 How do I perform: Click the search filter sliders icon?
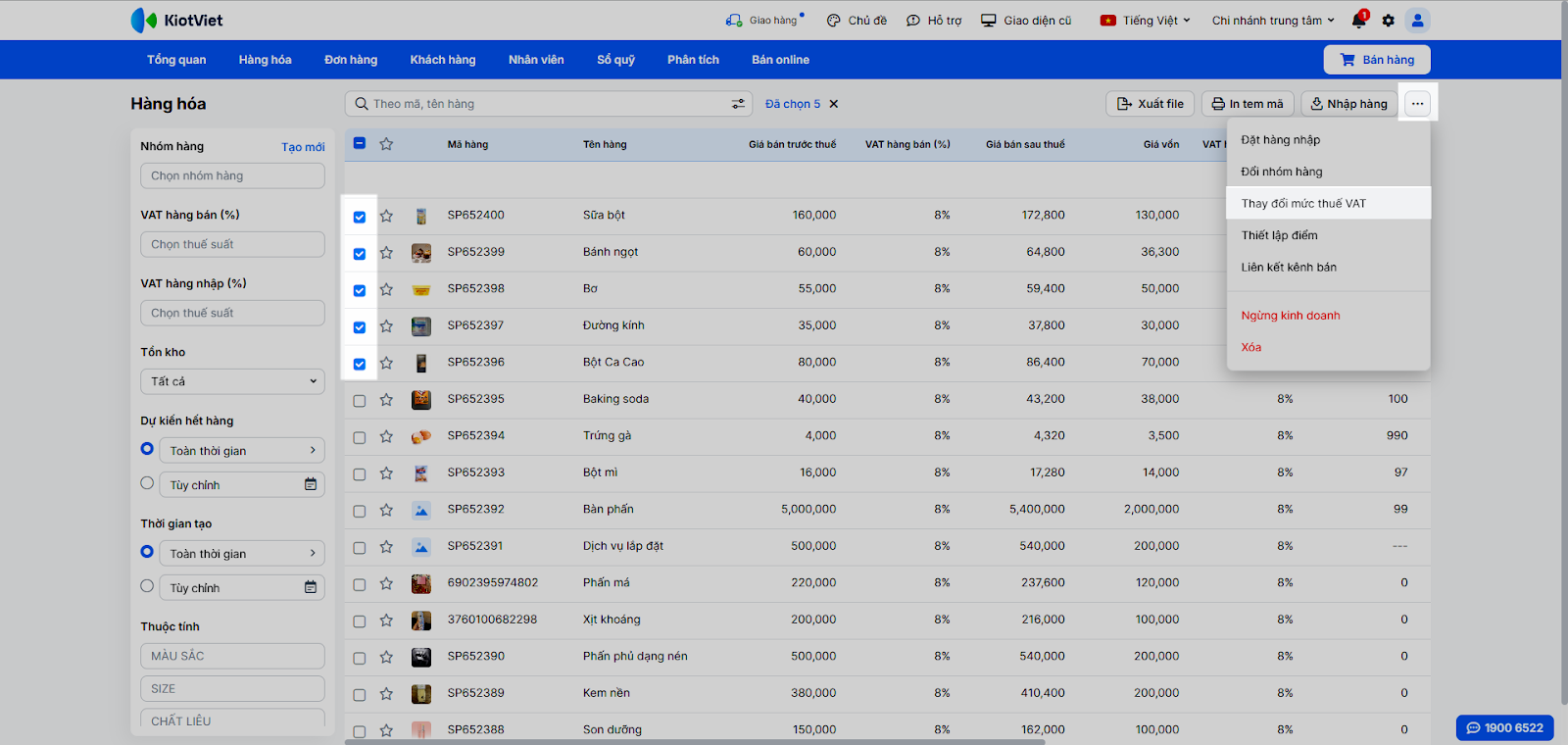click(x=738, y=104)
